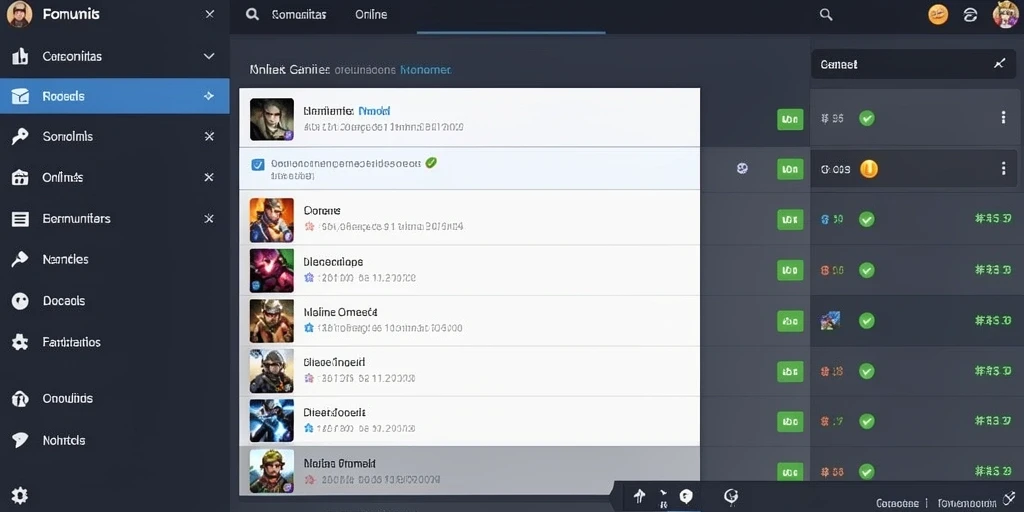Open the three-dot menu on #96 row
1024x512 pixels.
click(x=1003, y=118)
